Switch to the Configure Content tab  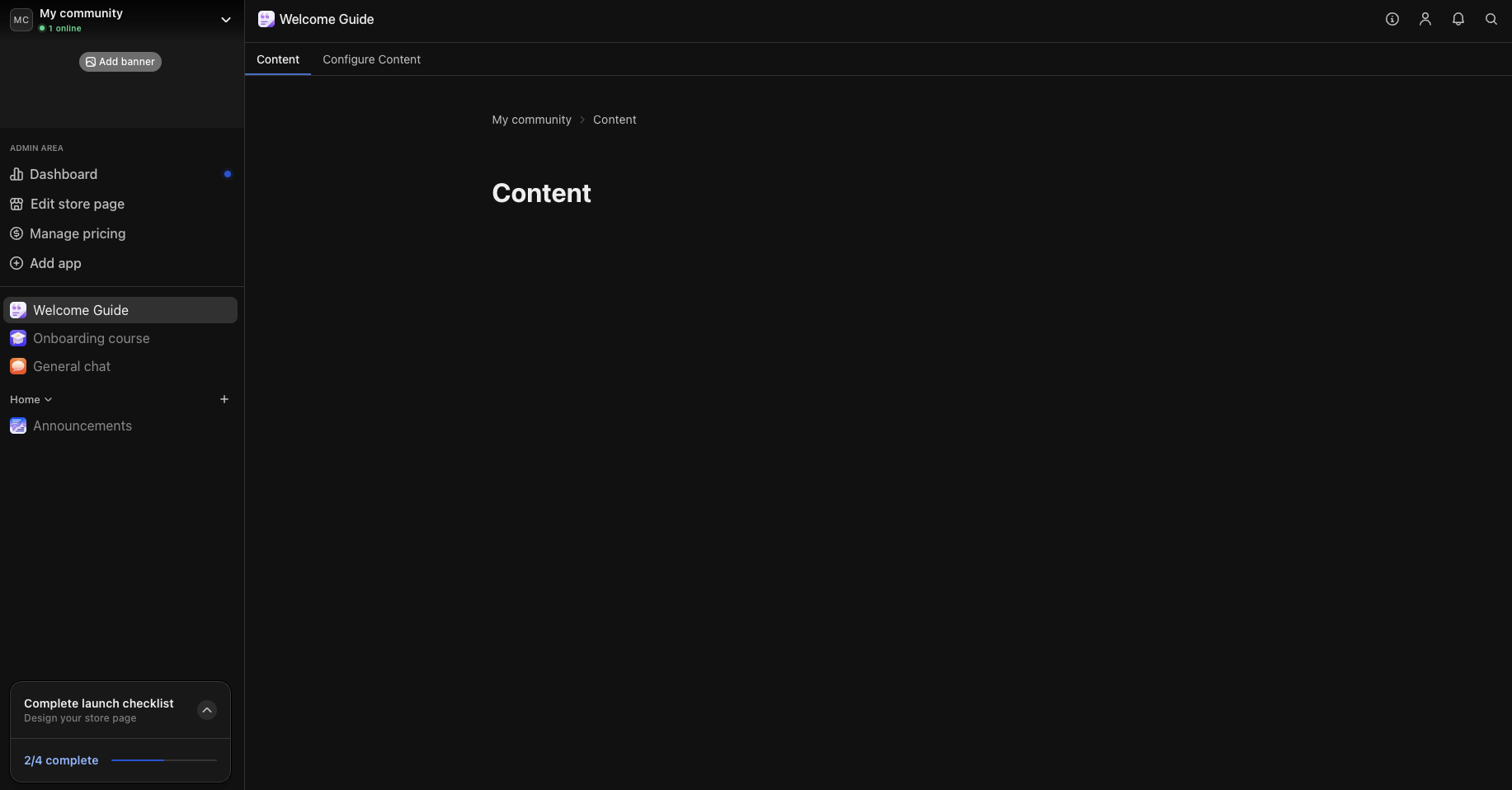tap(371, 59)
